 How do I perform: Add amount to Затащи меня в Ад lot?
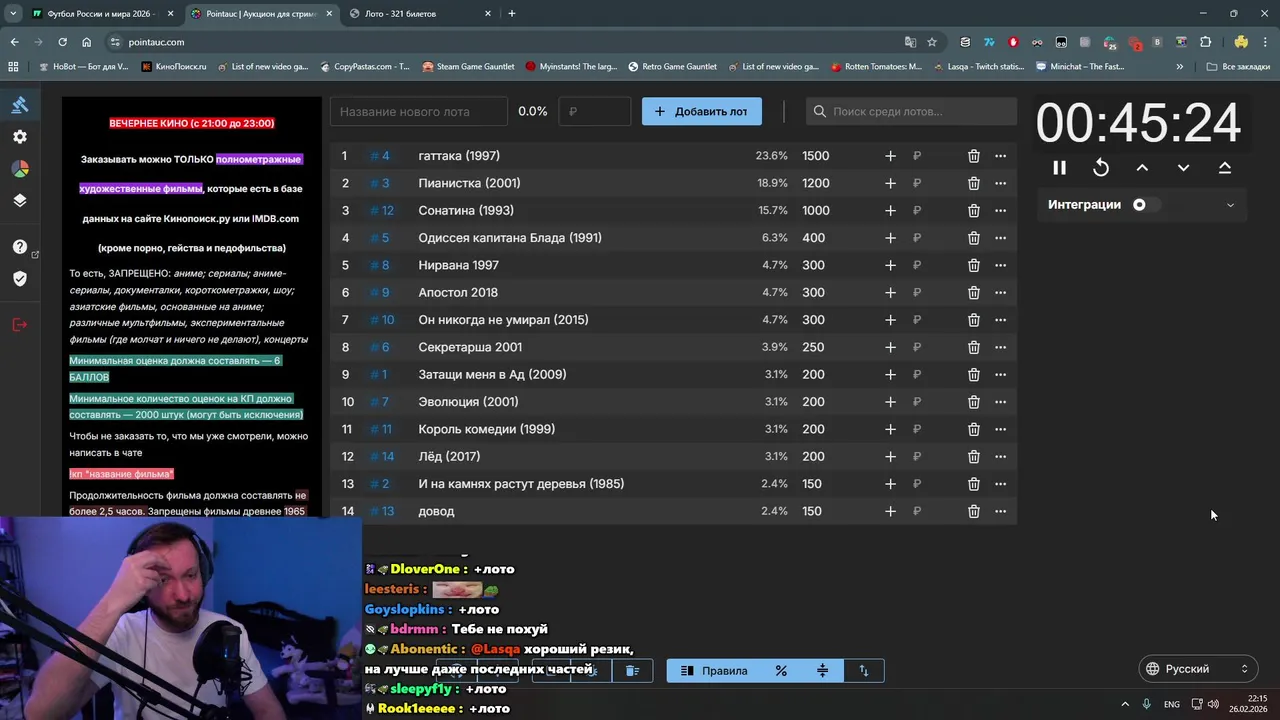(x=890, y=375)
